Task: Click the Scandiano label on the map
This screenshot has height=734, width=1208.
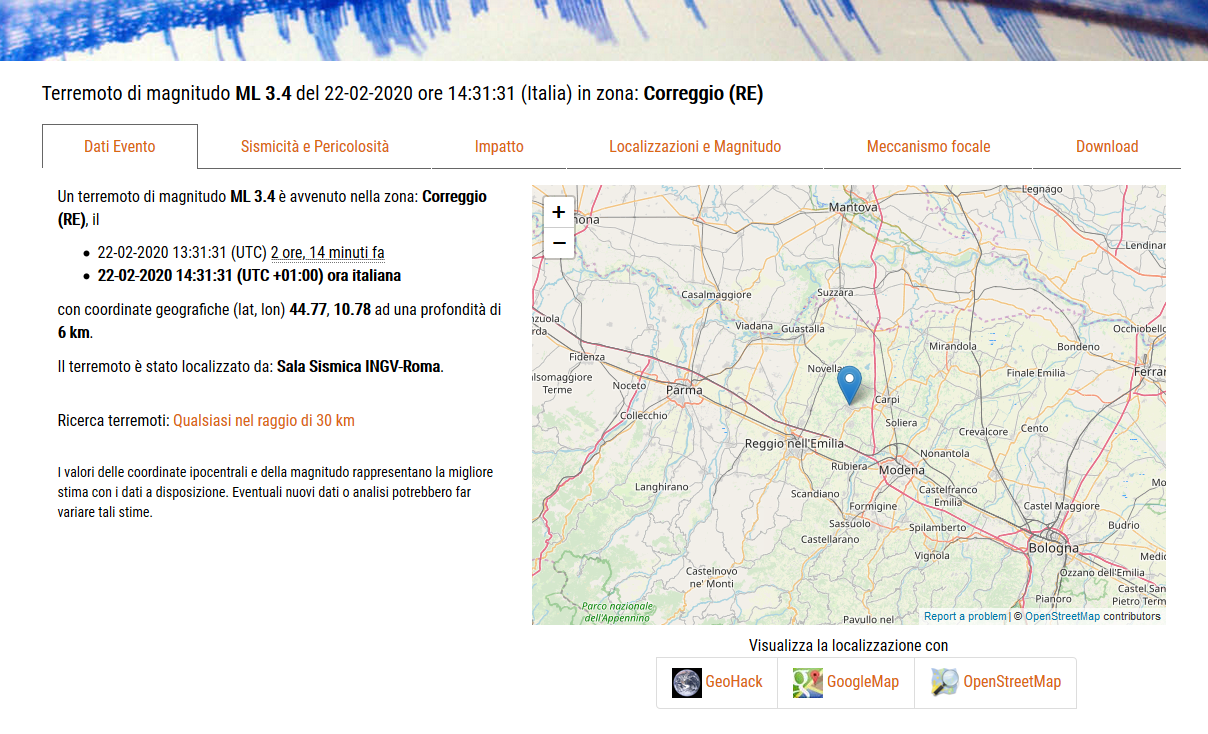Action: coord(815,494)
